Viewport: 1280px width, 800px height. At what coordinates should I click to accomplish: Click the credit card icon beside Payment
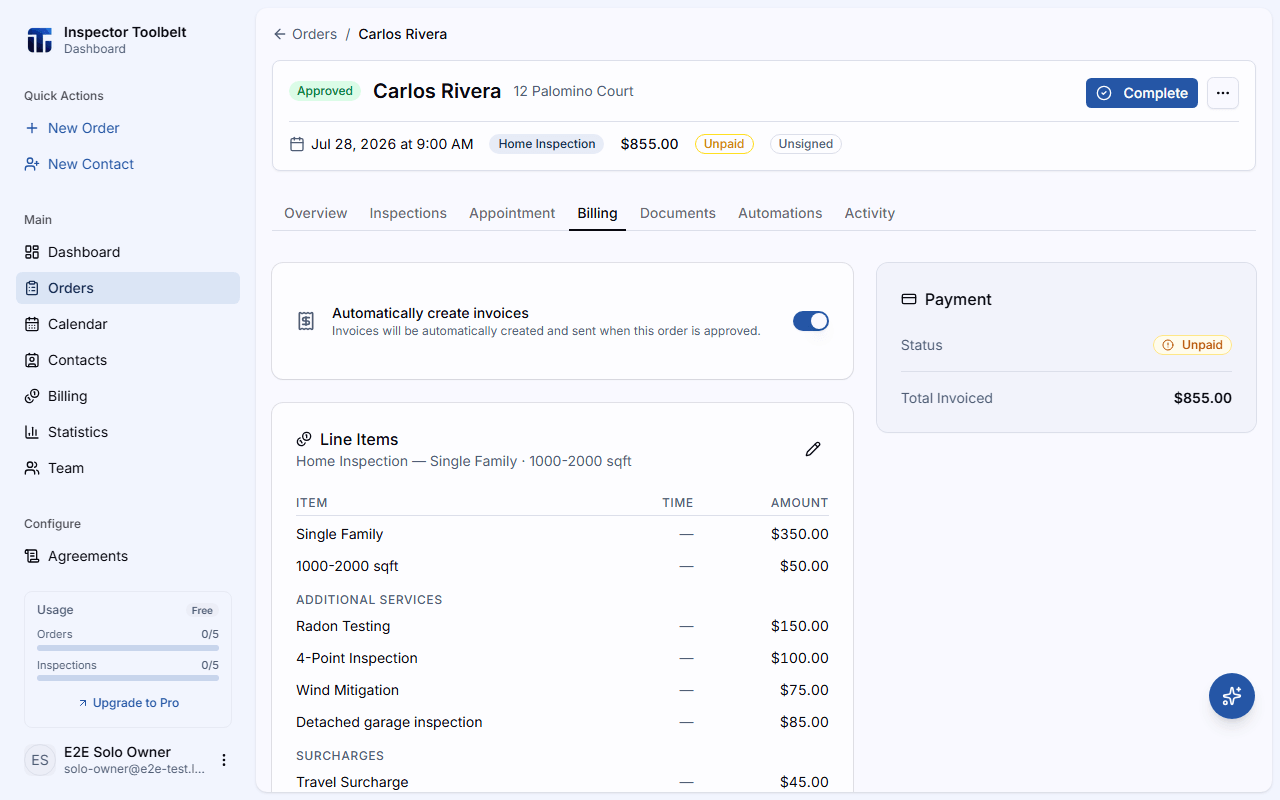click(909, 299)
